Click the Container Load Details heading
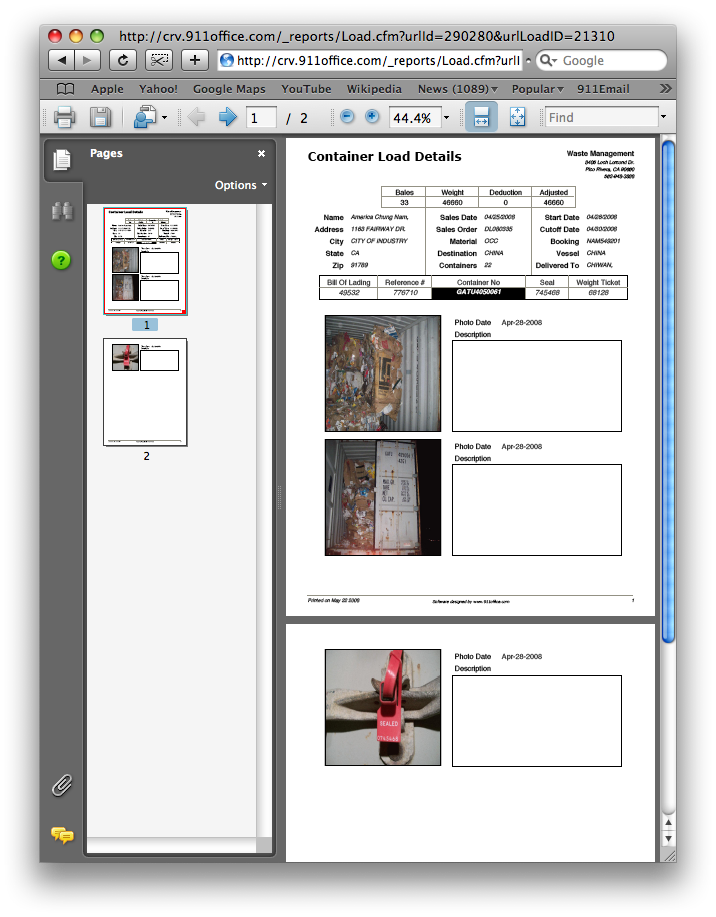This screenshot has width=716, height=917. [384, 157]
